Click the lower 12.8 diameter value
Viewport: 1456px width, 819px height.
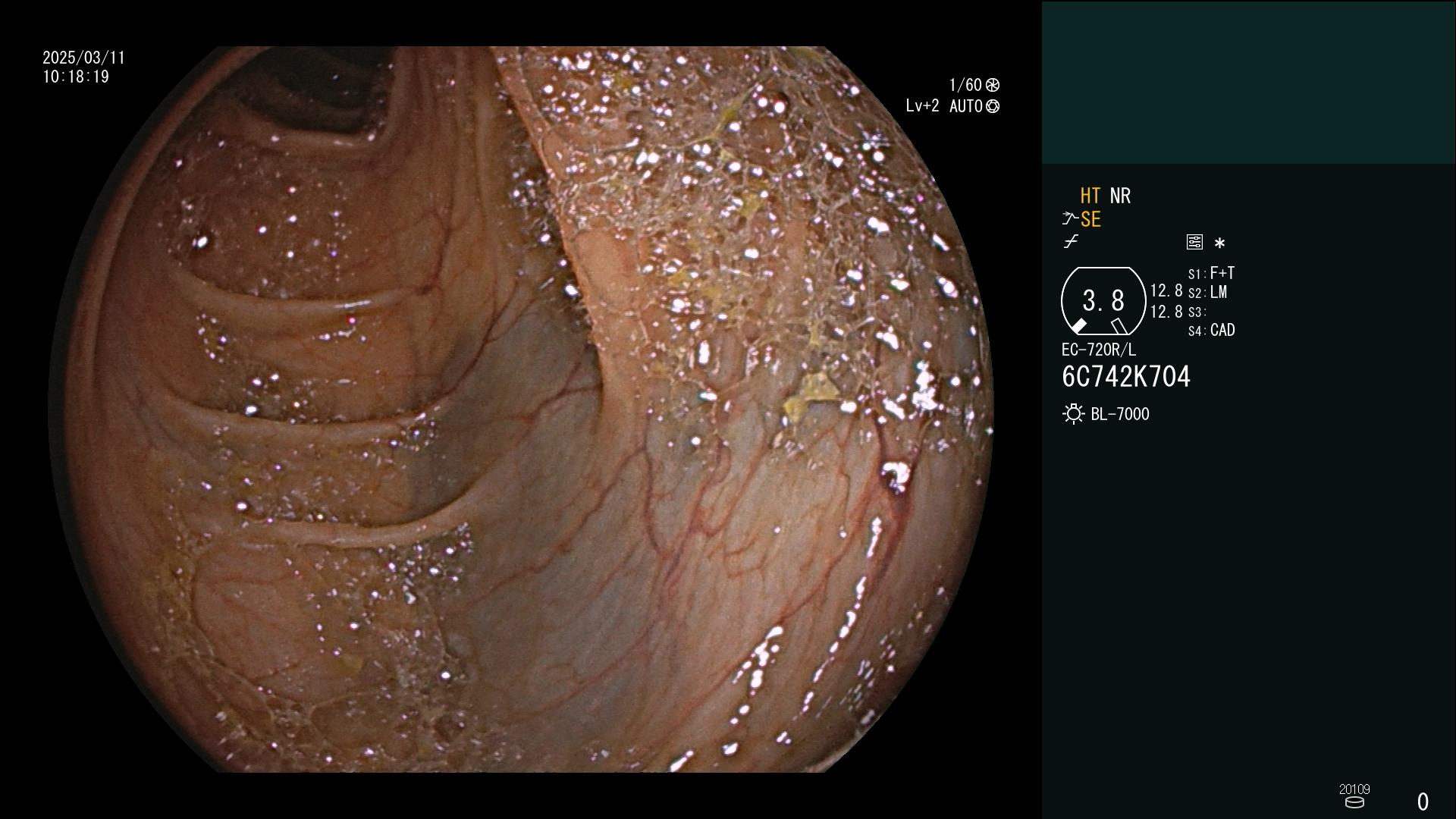coord(1166,312)
